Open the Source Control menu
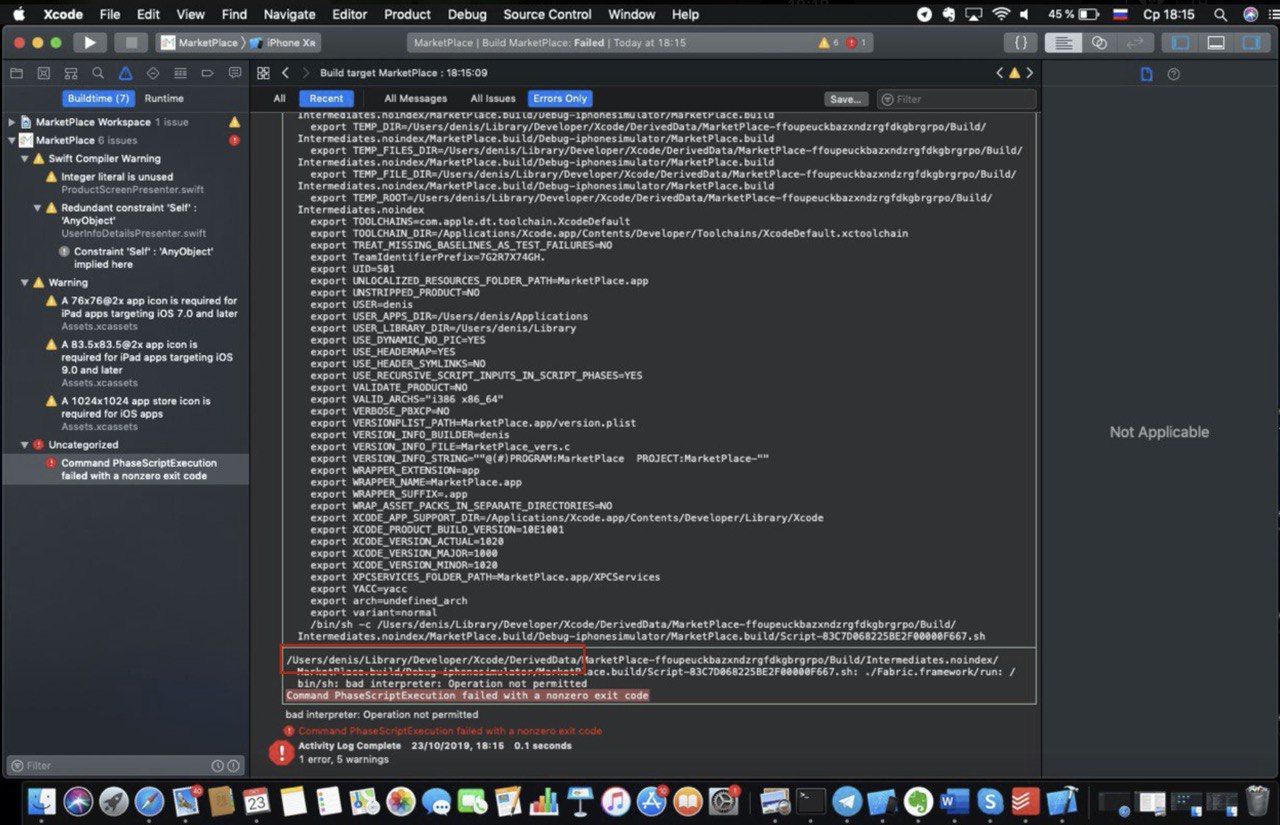 (547, 14)
